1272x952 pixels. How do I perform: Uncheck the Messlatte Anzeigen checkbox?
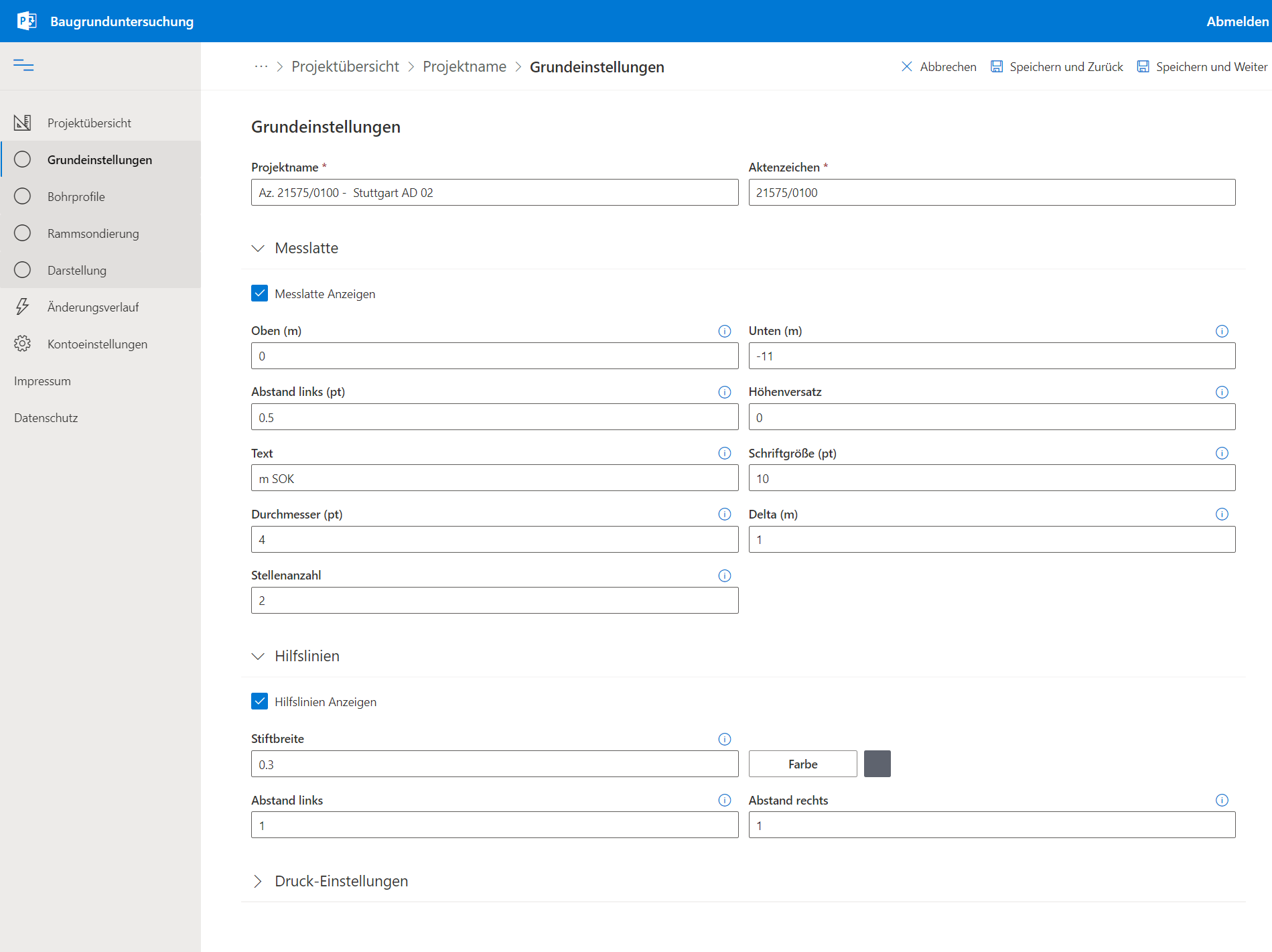coord(259,293)
